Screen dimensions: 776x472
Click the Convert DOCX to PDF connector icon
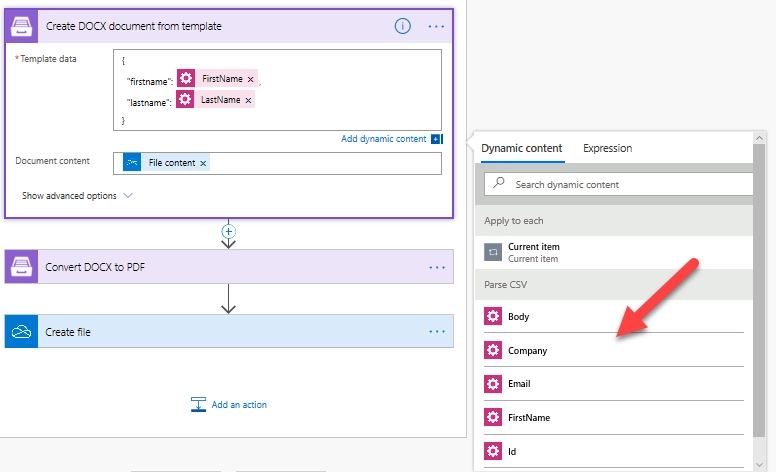pyautogui.click(x=21, y=267)
